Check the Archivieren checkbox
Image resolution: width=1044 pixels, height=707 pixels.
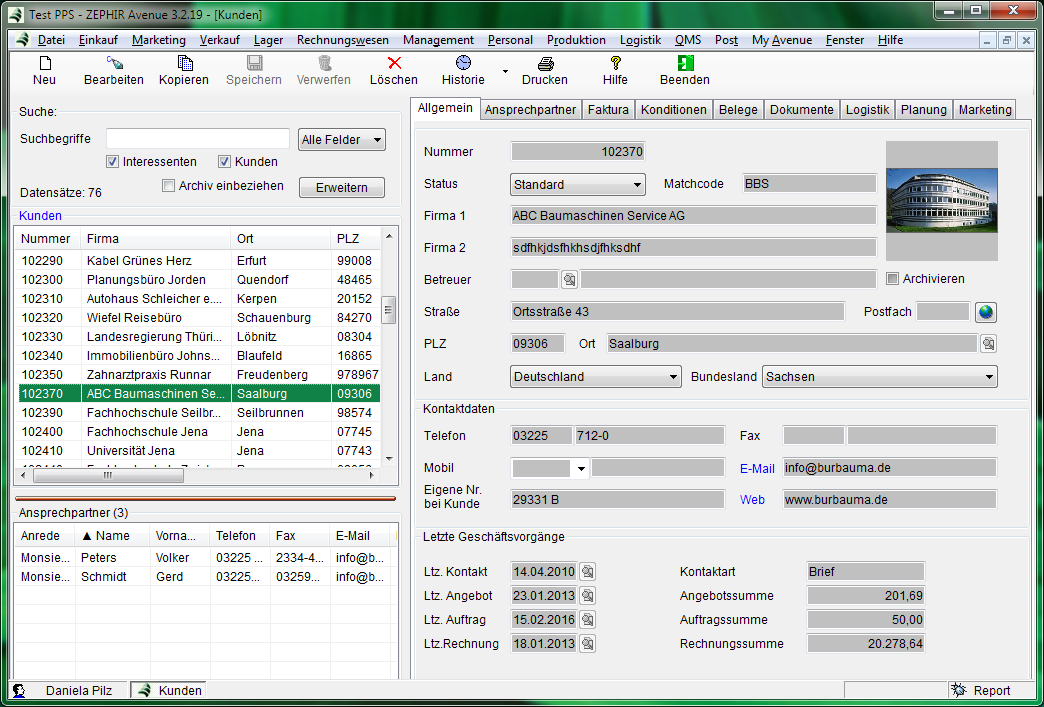[x=893, y=279]
